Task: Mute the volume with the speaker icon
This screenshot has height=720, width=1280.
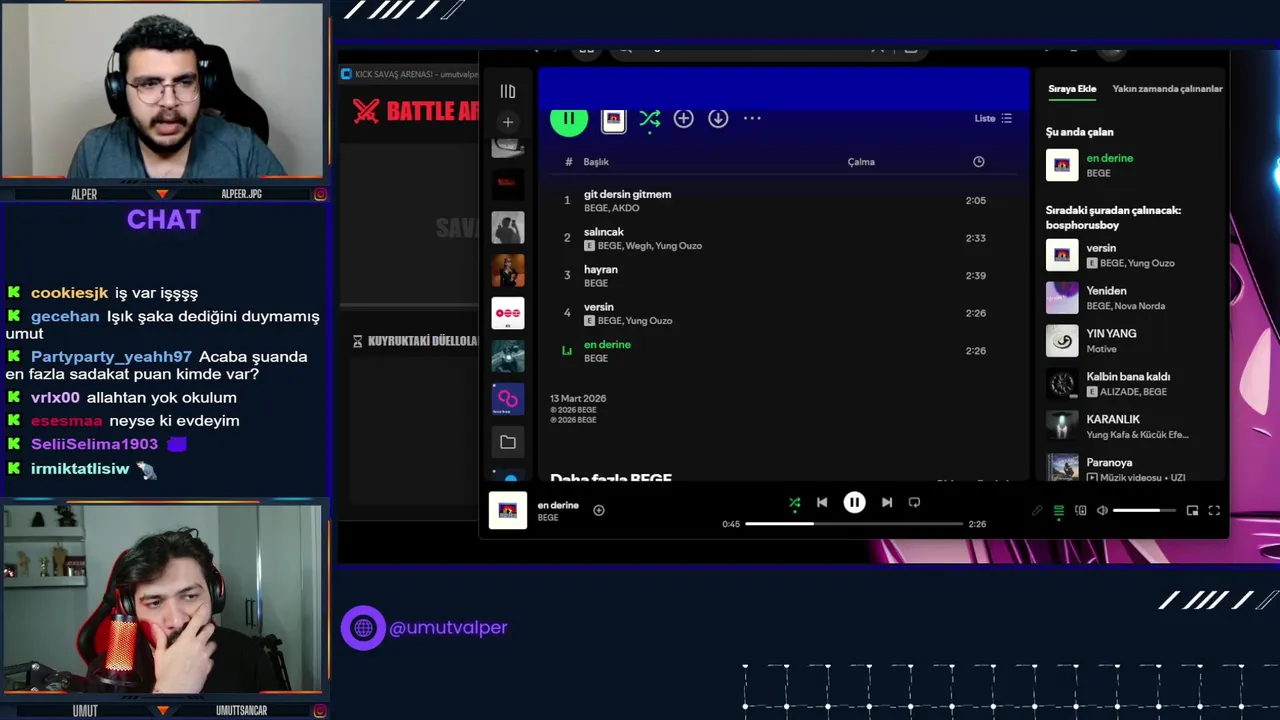Action: point(1102,511)
